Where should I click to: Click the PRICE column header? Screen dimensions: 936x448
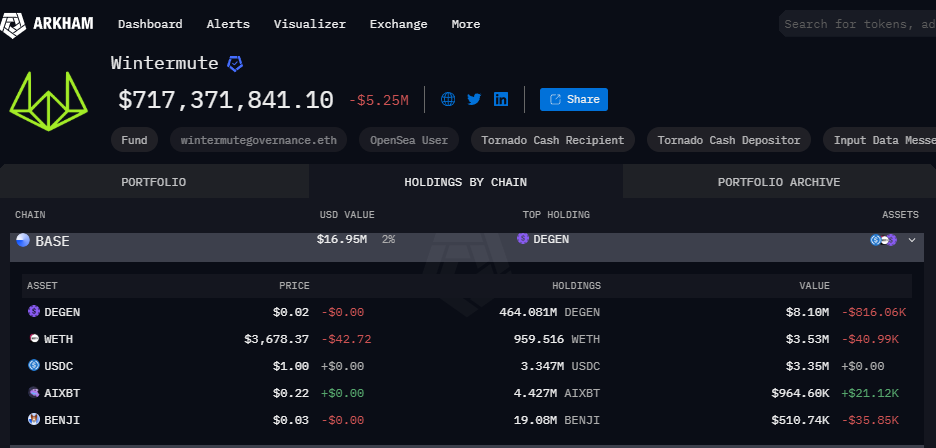(x=294, y=286)
